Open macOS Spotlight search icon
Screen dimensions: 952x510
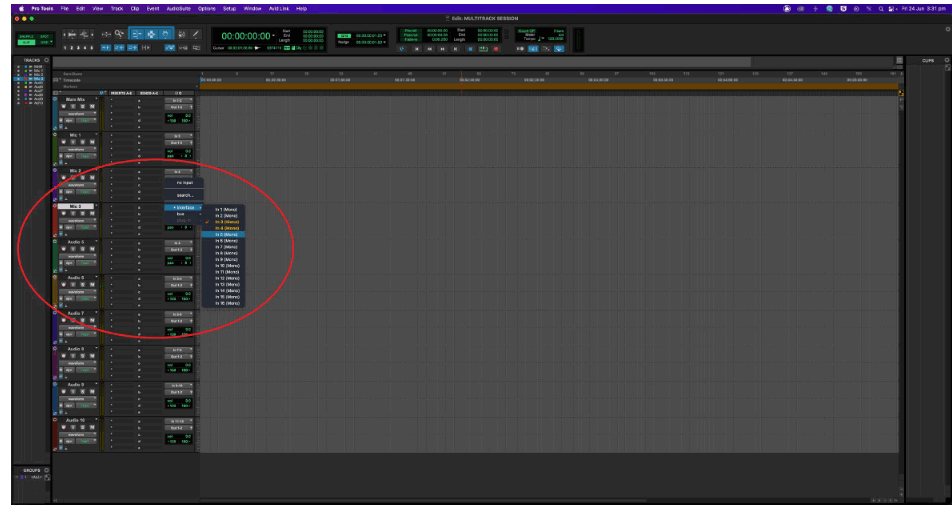880,8
